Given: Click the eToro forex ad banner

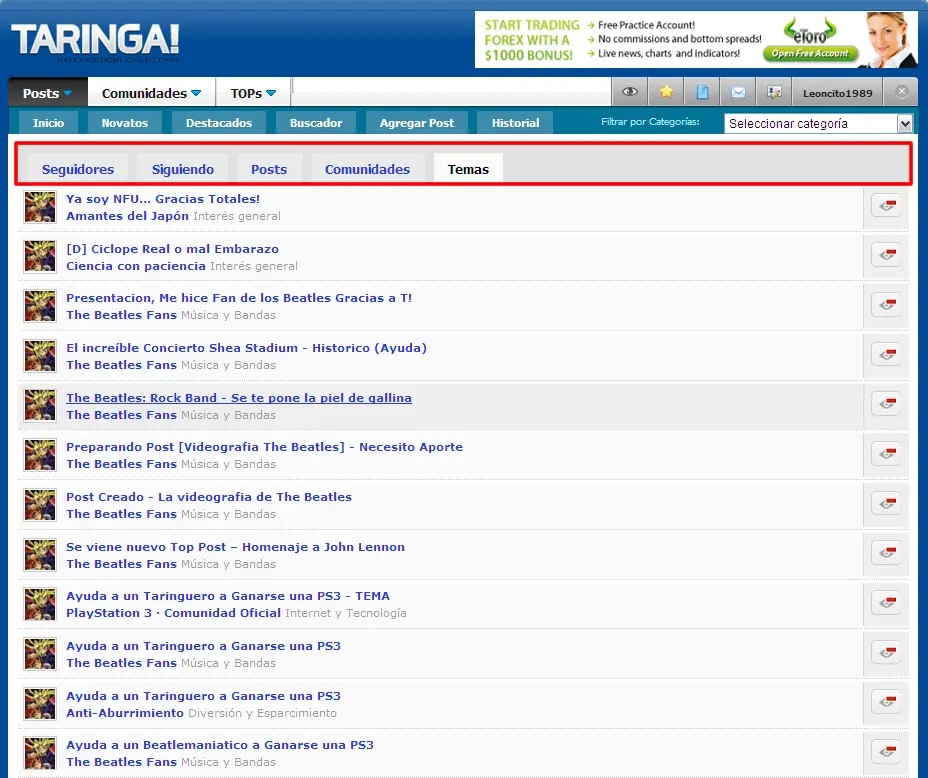Looking at the screenshot, I should point(695,39).
